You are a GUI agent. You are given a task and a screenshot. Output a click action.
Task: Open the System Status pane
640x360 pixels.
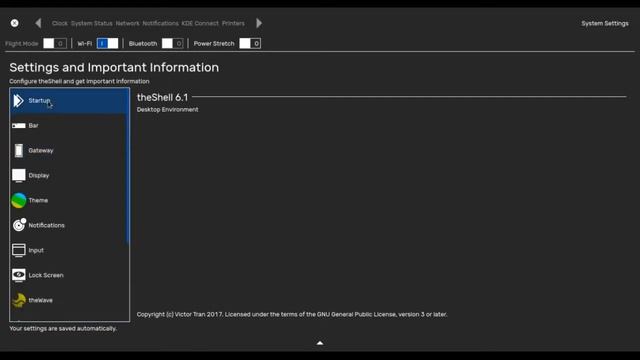(91, 23)
